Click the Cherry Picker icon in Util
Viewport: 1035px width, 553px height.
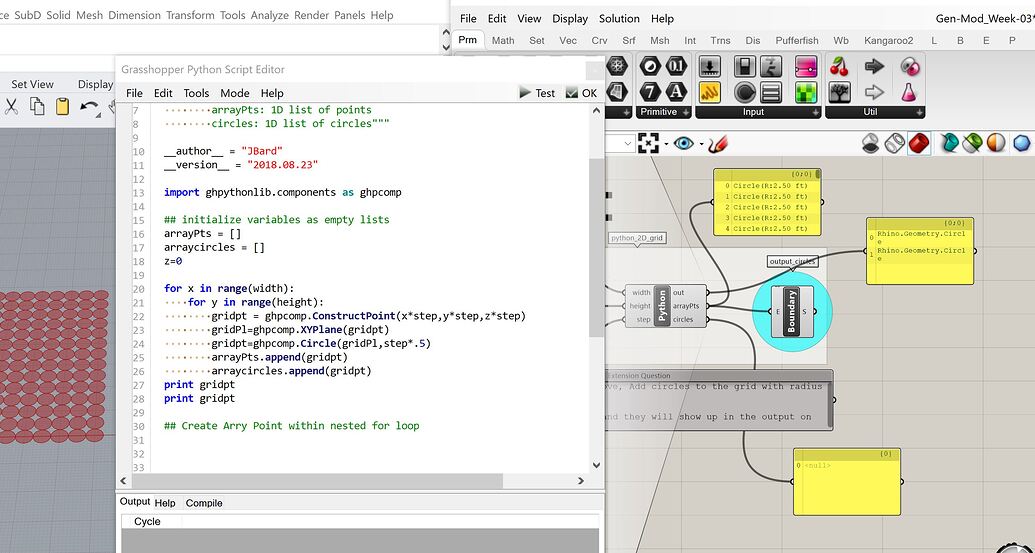click(x=839, y=67)
